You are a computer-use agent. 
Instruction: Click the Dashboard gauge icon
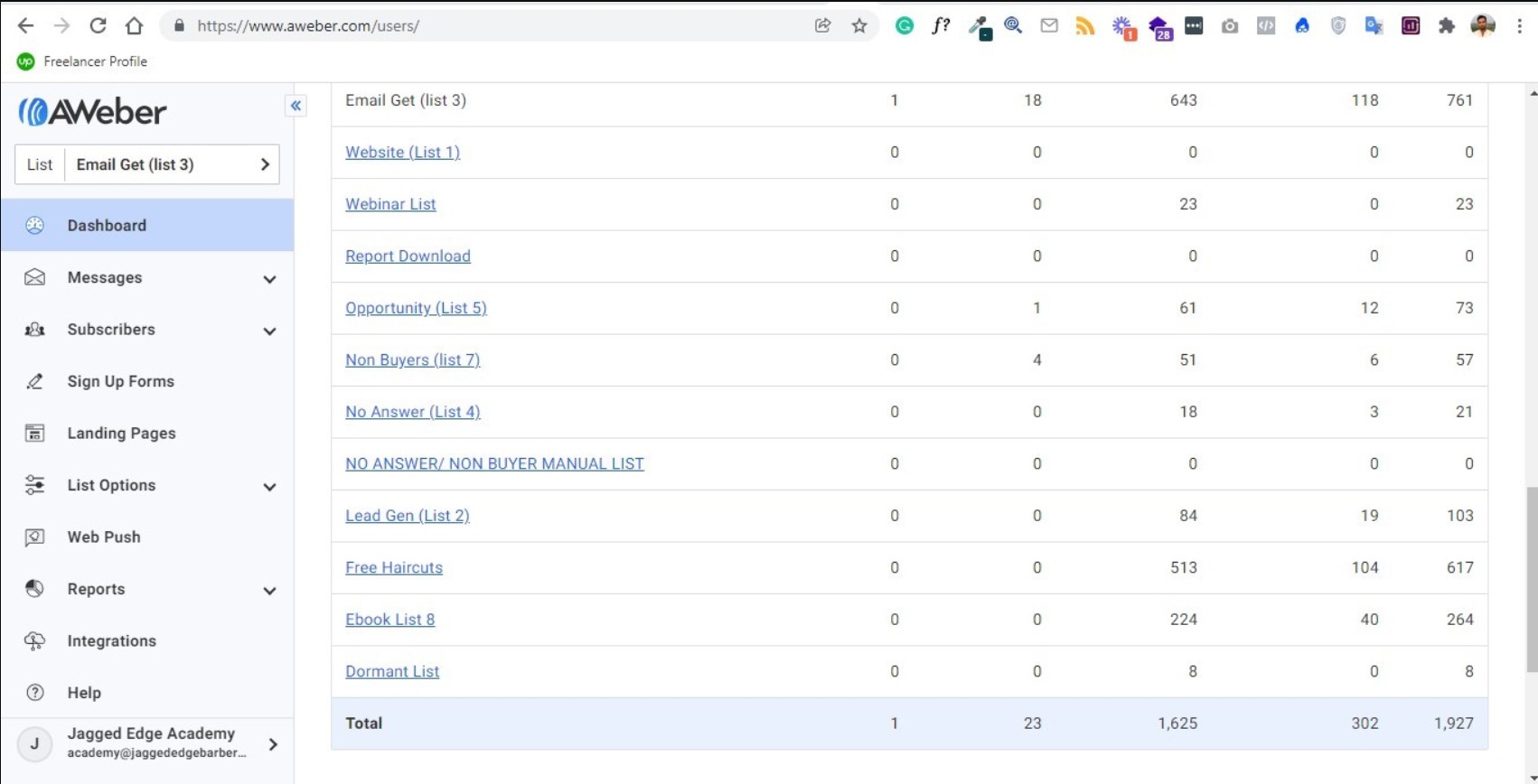(34, 226)
